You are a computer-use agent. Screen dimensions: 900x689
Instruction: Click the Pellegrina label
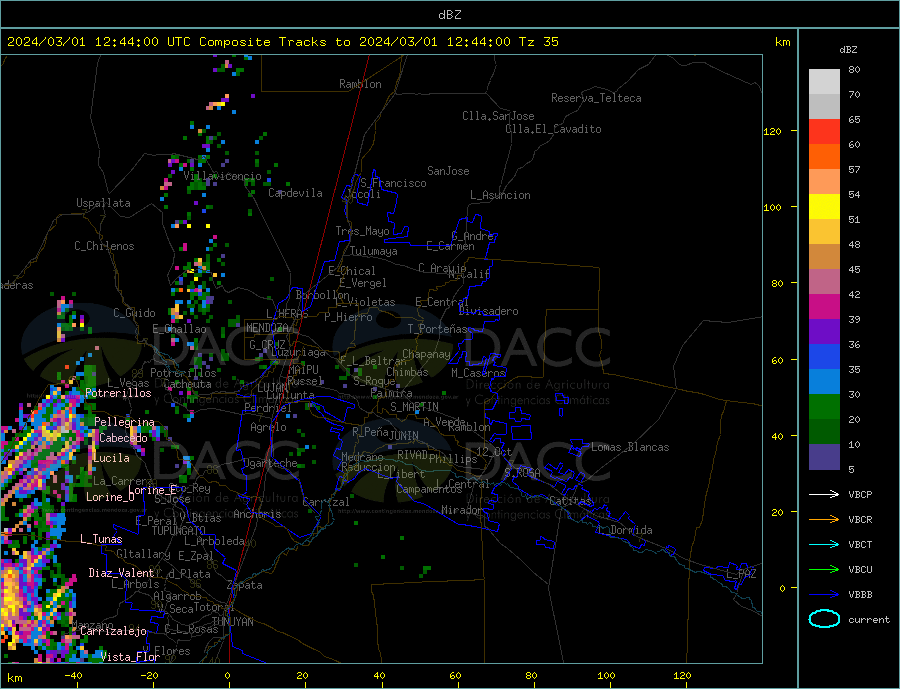pyautogui.click(x=125, y=422)
